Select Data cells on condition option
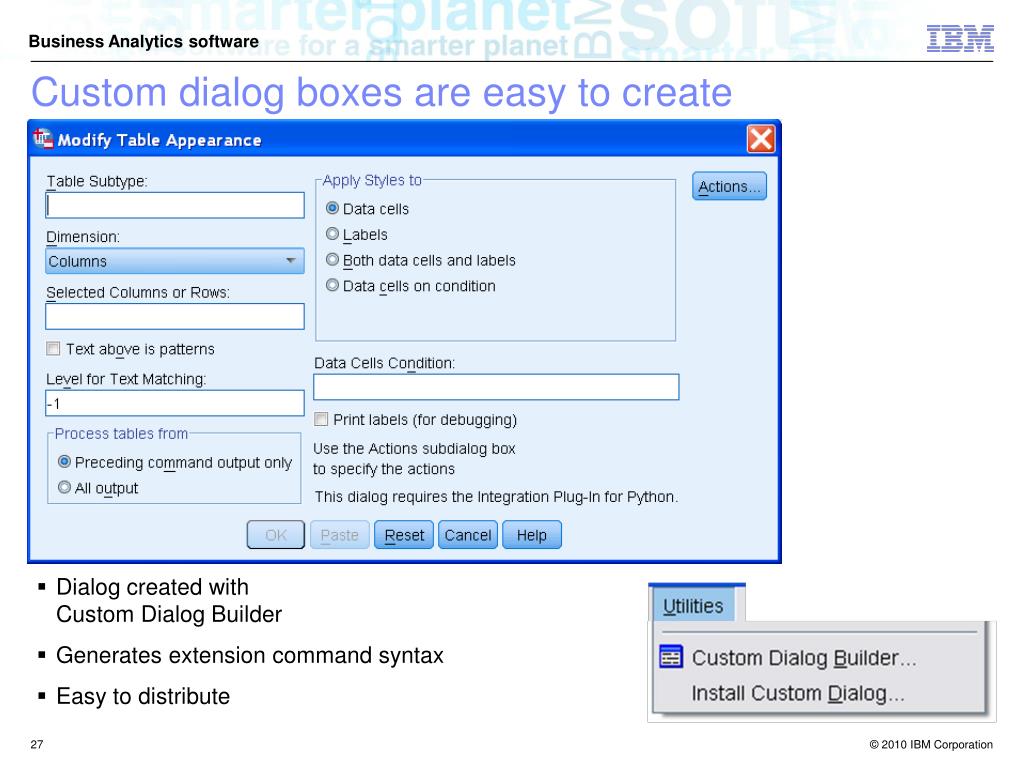 pyautogui.click(x=332, y=285)
